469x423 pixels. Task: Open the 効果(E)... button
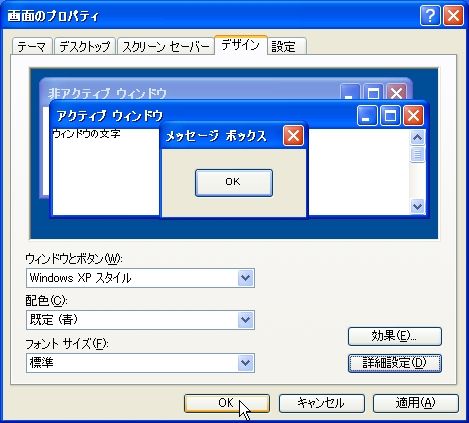[395, 336]
